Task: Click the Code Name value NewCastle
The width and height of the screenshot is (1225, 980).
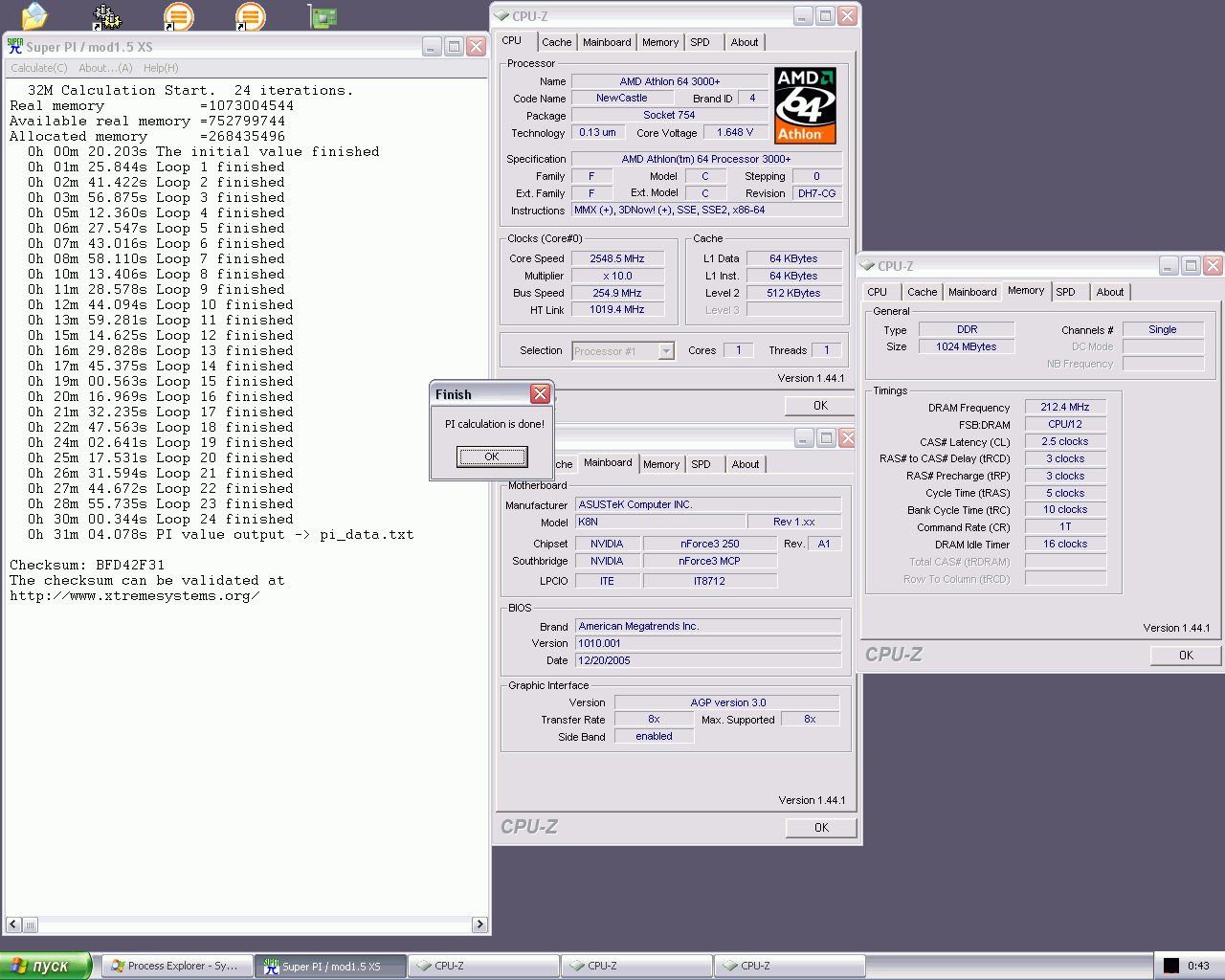Action: 622,98
